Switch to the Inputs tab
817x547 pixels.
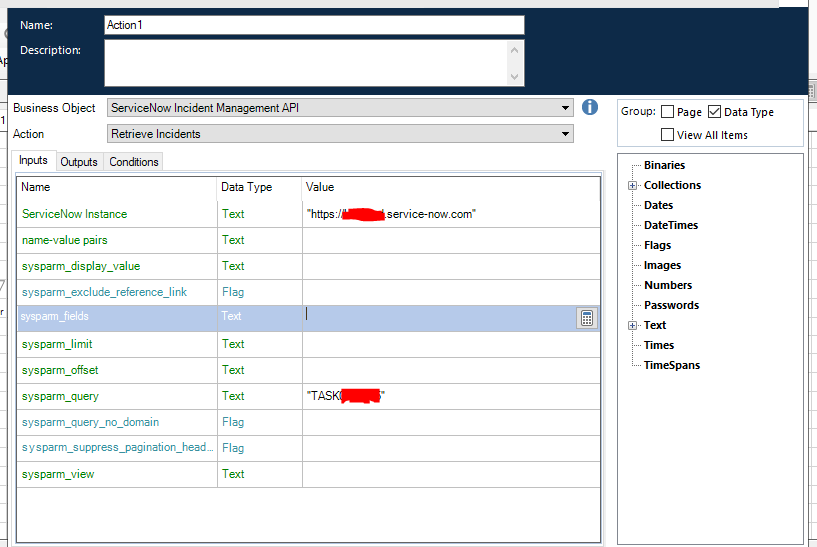click(x=33, y=160)
